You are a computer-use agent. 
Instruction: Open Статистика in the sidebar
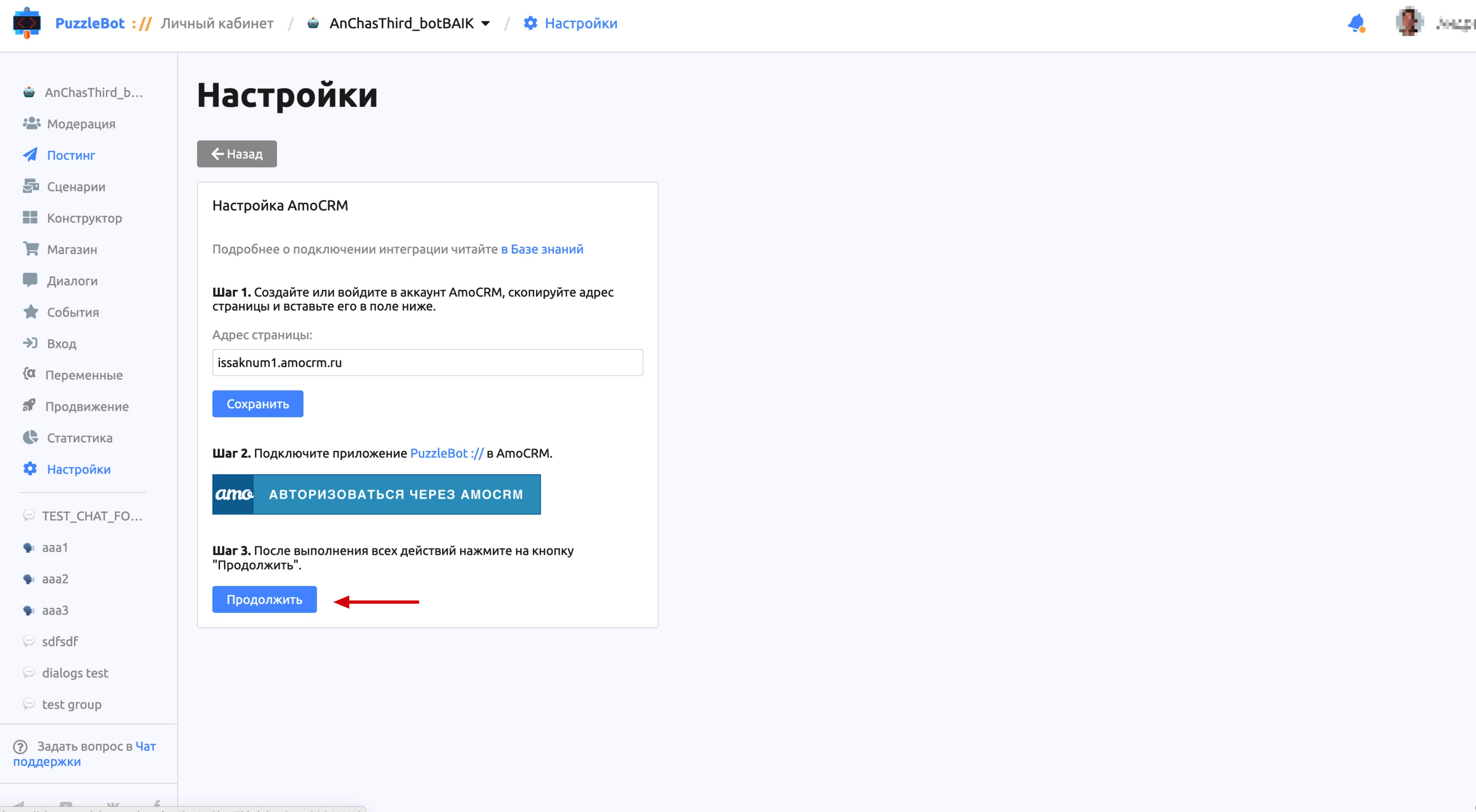coord(80,438)
